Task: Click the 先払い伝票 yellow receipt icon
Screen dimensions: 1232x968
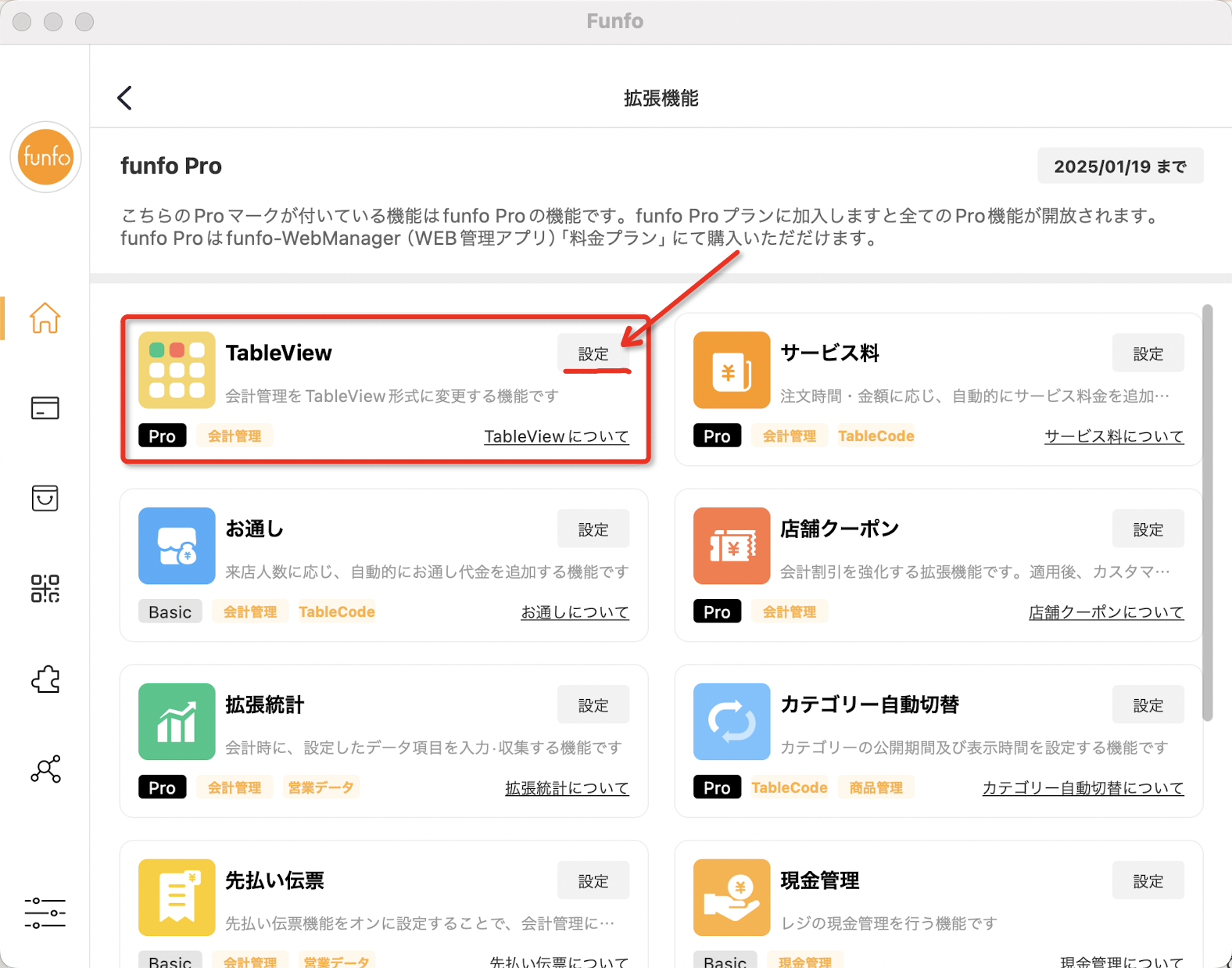Action: click(x=177, y=898)
